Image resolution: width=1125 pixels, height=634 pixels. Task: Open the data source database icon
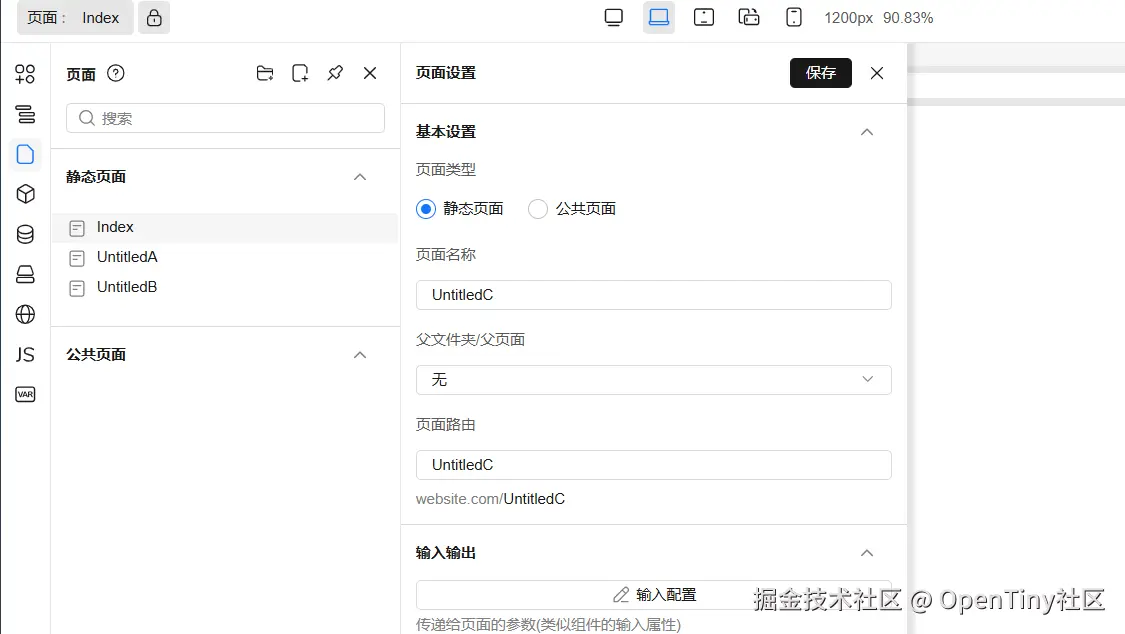(x=25, y=235)
